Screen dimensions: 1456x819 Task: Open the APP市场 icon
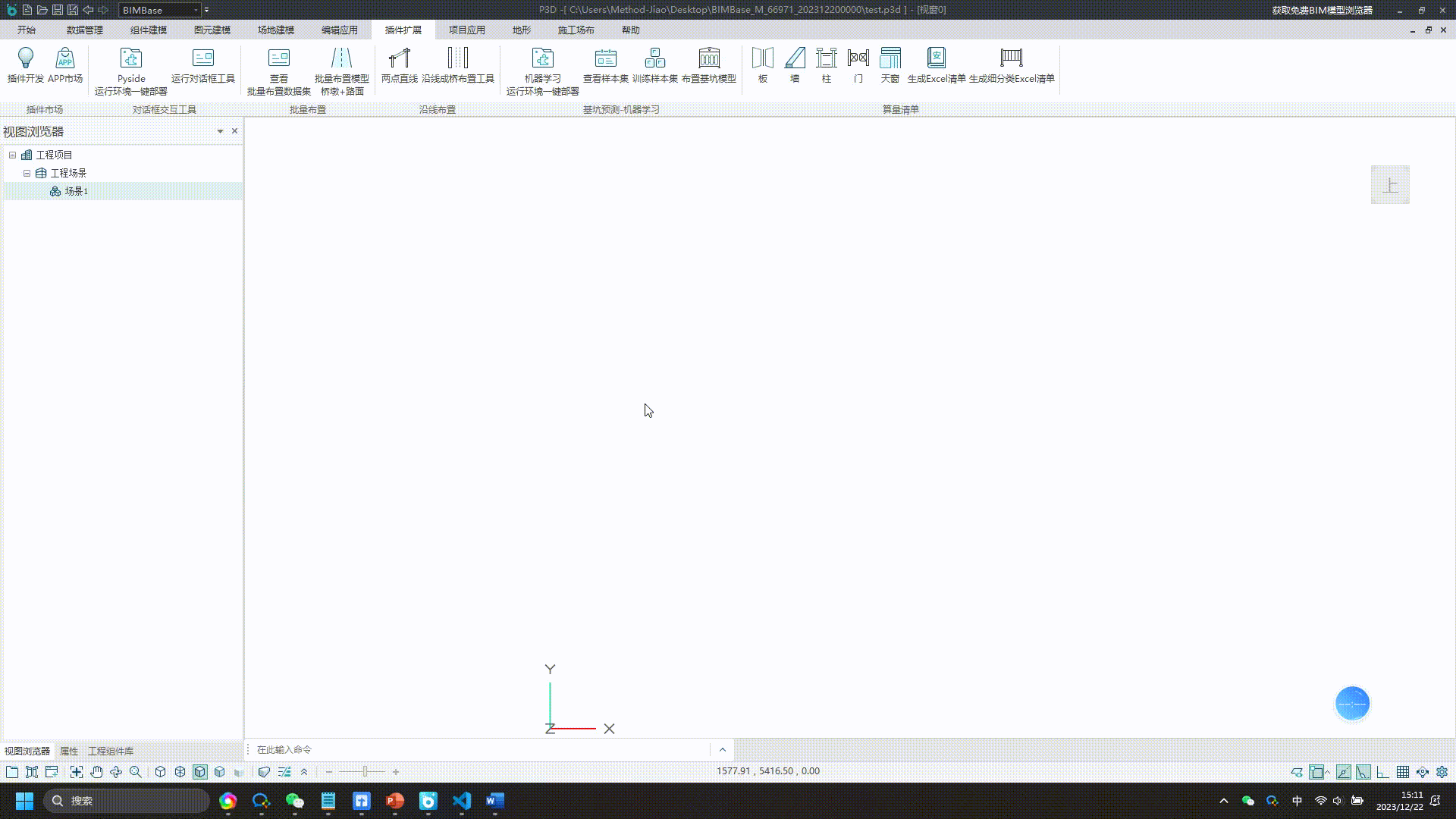(x=65, y=58)
